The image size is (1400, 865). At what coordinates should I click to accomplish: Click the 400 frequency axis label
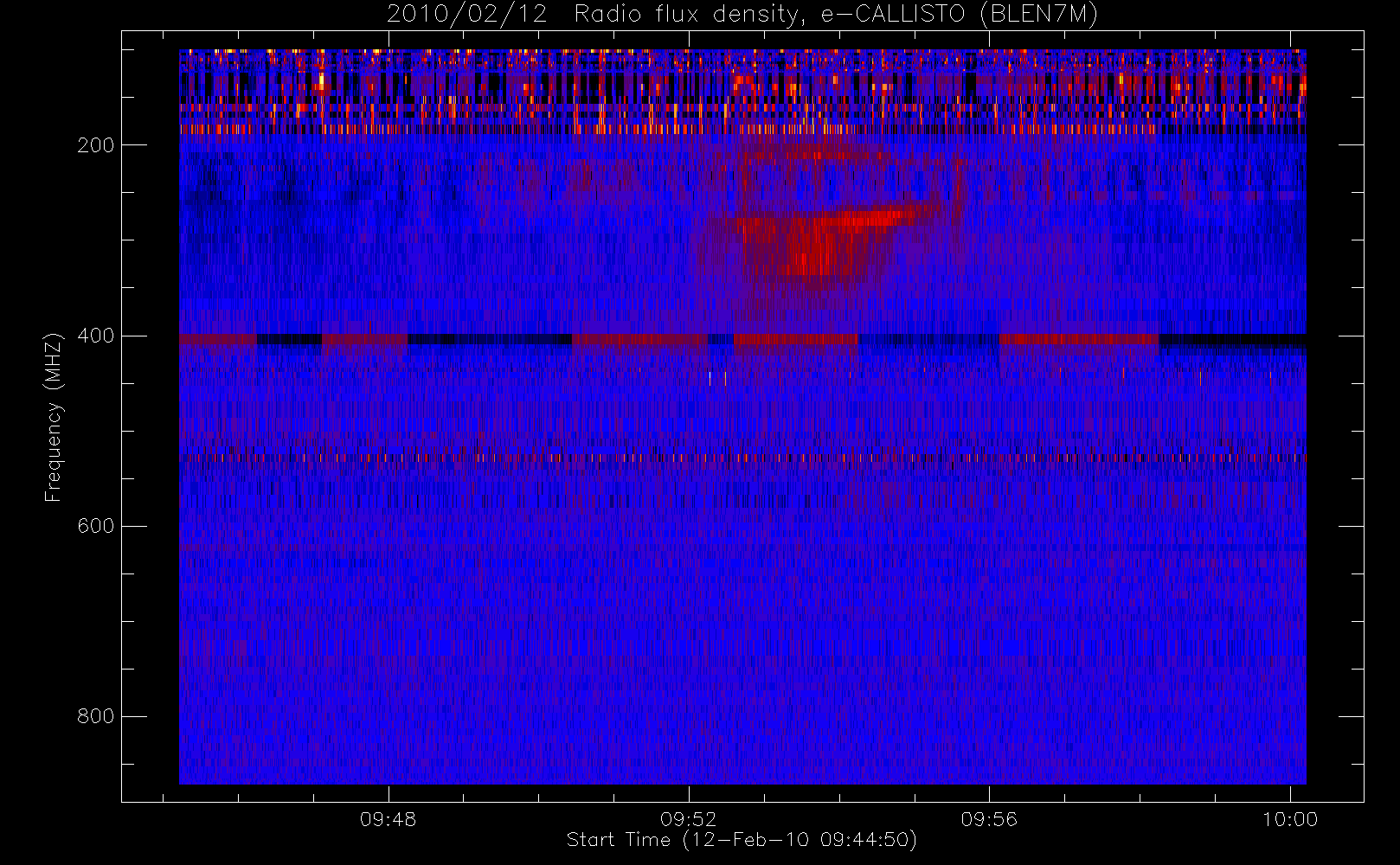pos(95,336)
